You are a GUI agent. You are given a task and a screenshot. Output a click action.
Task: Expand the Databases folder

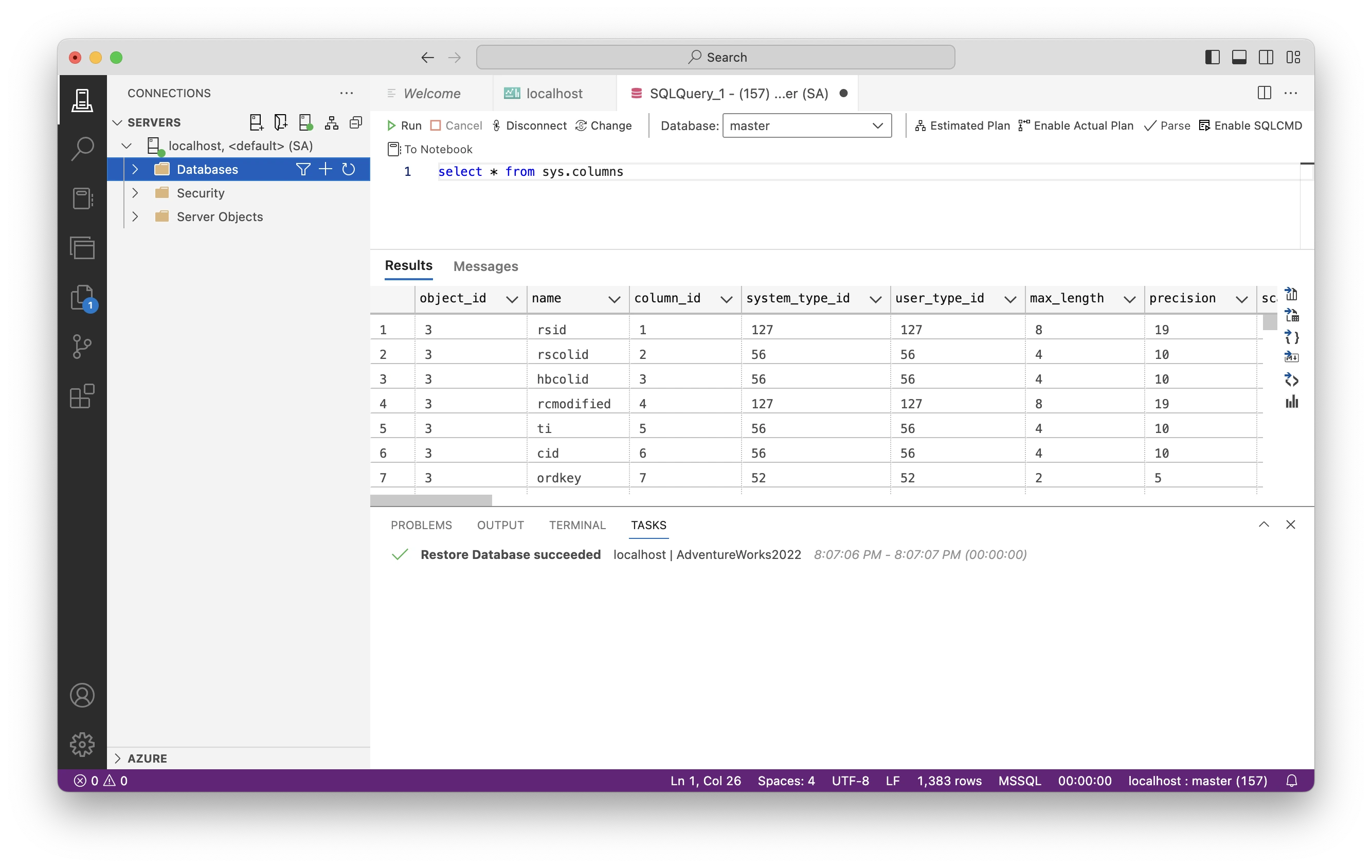coord(135,169)
